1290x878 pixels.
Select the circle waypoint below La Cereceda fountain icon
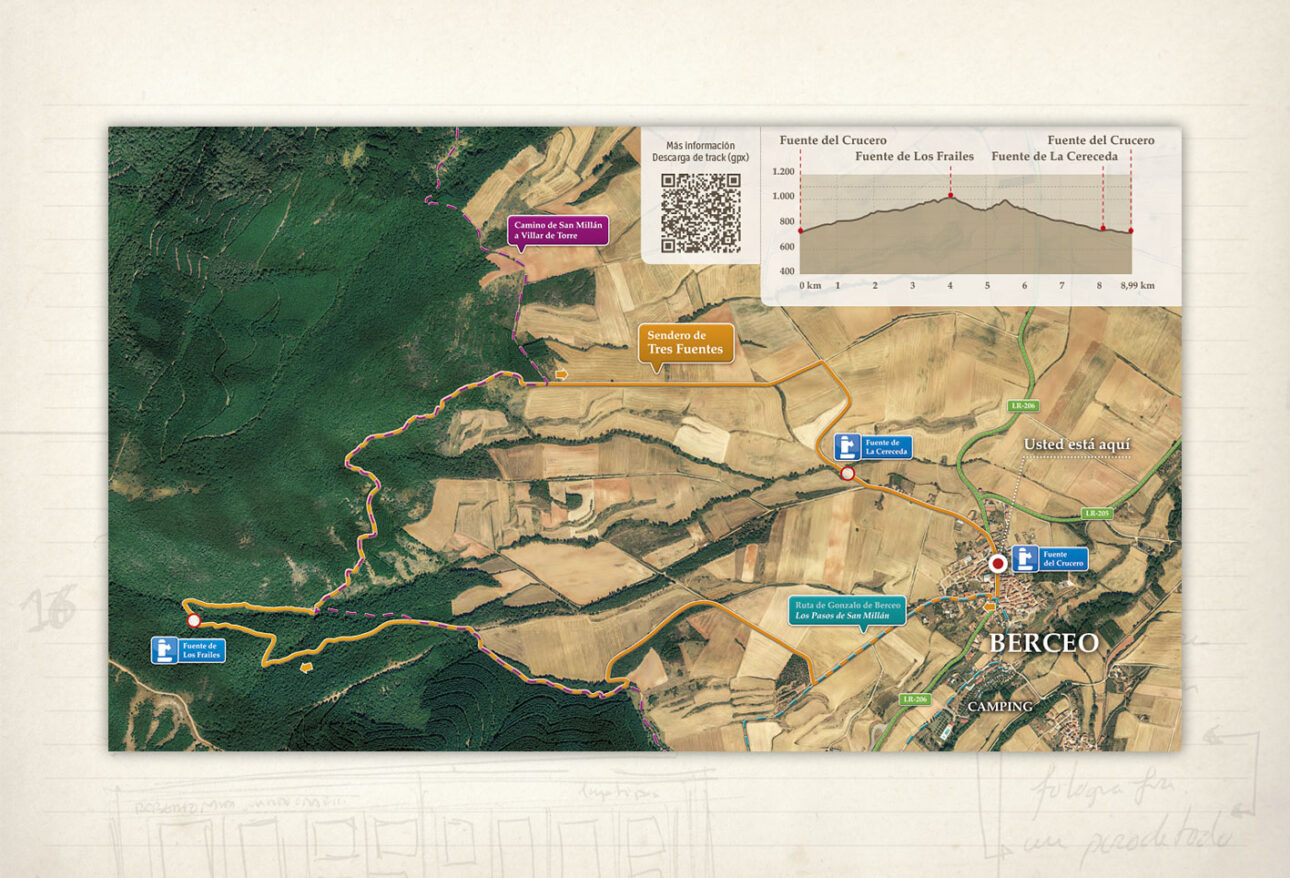(x=848, y=474)
